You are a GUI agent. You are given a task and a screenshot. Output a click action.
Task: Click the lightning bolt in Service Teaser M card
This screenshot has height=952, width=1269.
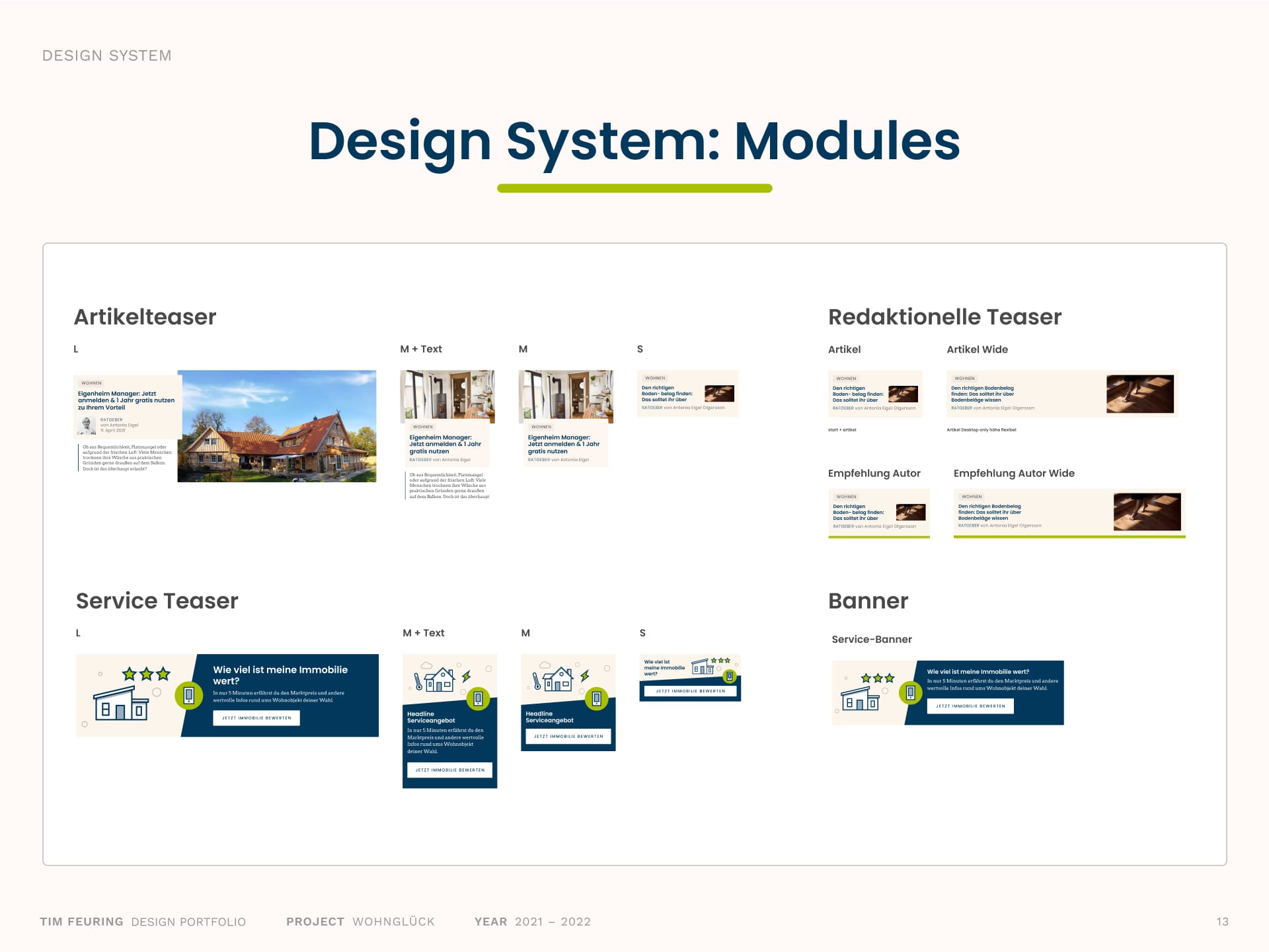point(584,676)
